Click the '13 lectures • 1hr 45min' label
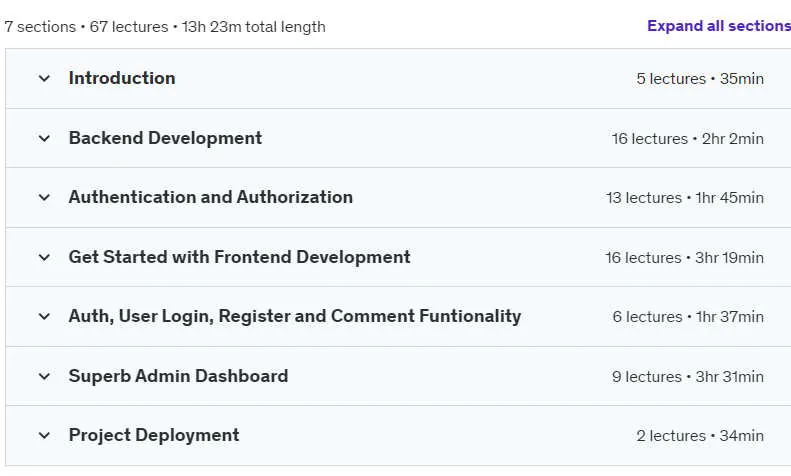Viewport: 791px width, 476px height. point(685,198)
